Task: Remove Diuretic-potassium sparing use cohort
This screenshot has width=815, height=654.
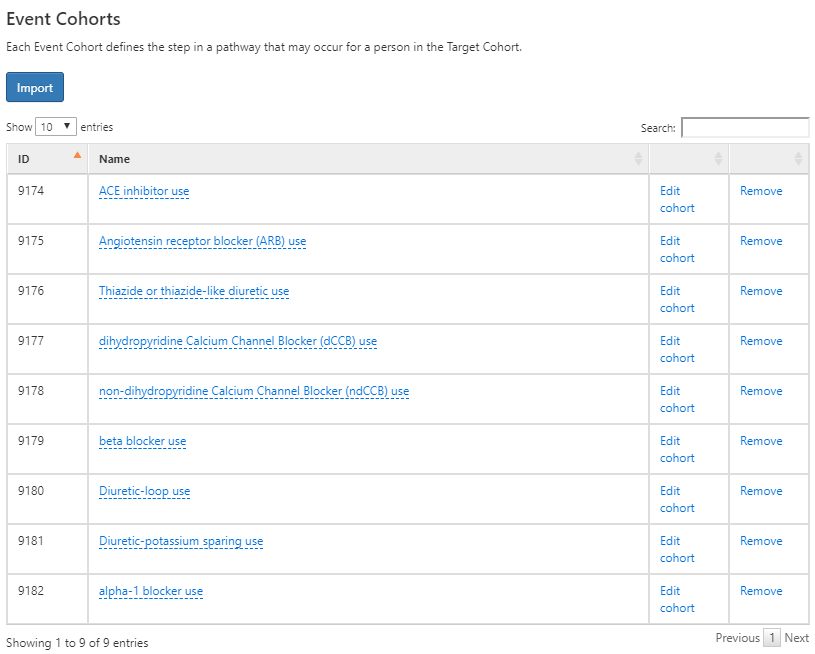Action: [761, 540]
